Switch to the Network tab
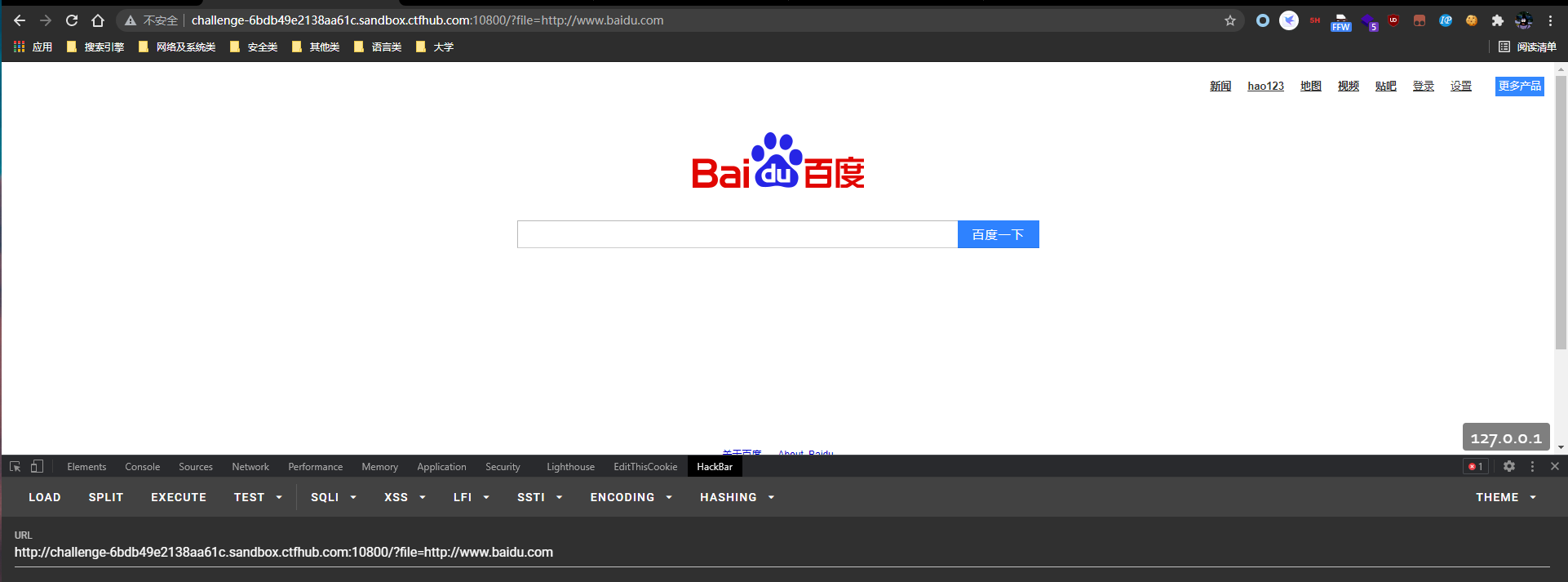The height and width of the screenshot is (582, 1568). (250, 467)
